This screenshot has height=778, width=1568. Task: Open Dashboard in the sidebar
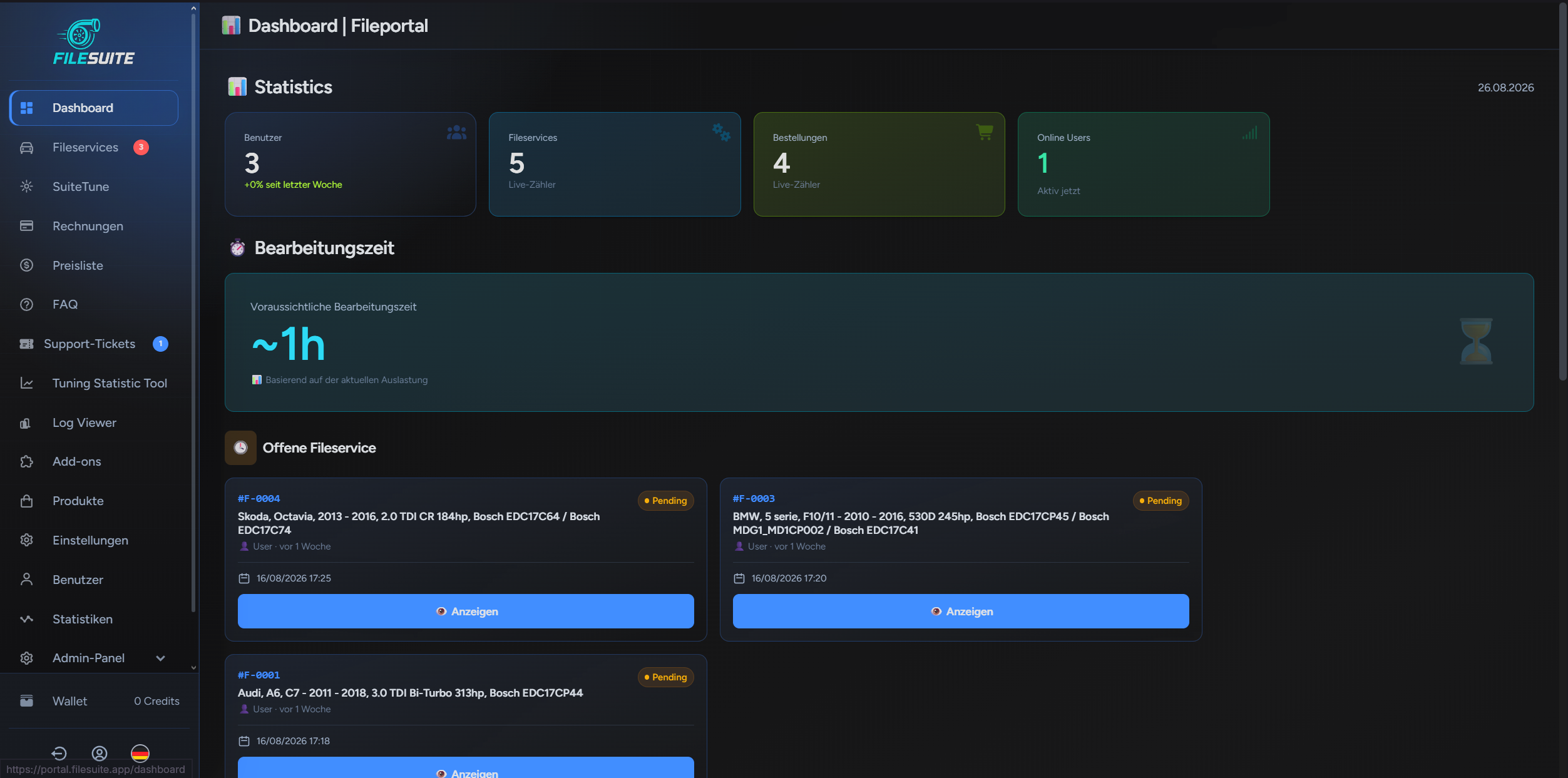(94, 108)
